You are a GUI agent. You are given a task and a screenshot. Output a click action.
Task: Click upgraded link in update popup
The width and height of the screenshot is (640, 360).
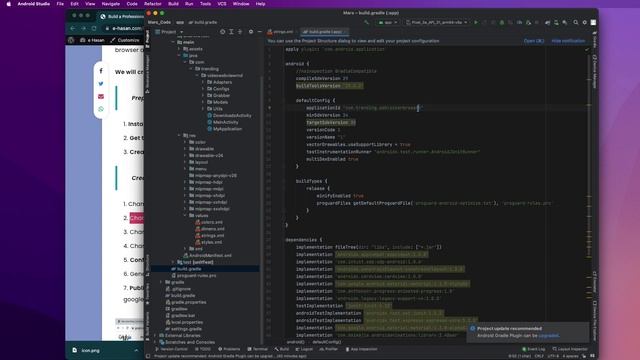[x=548, y=336]
